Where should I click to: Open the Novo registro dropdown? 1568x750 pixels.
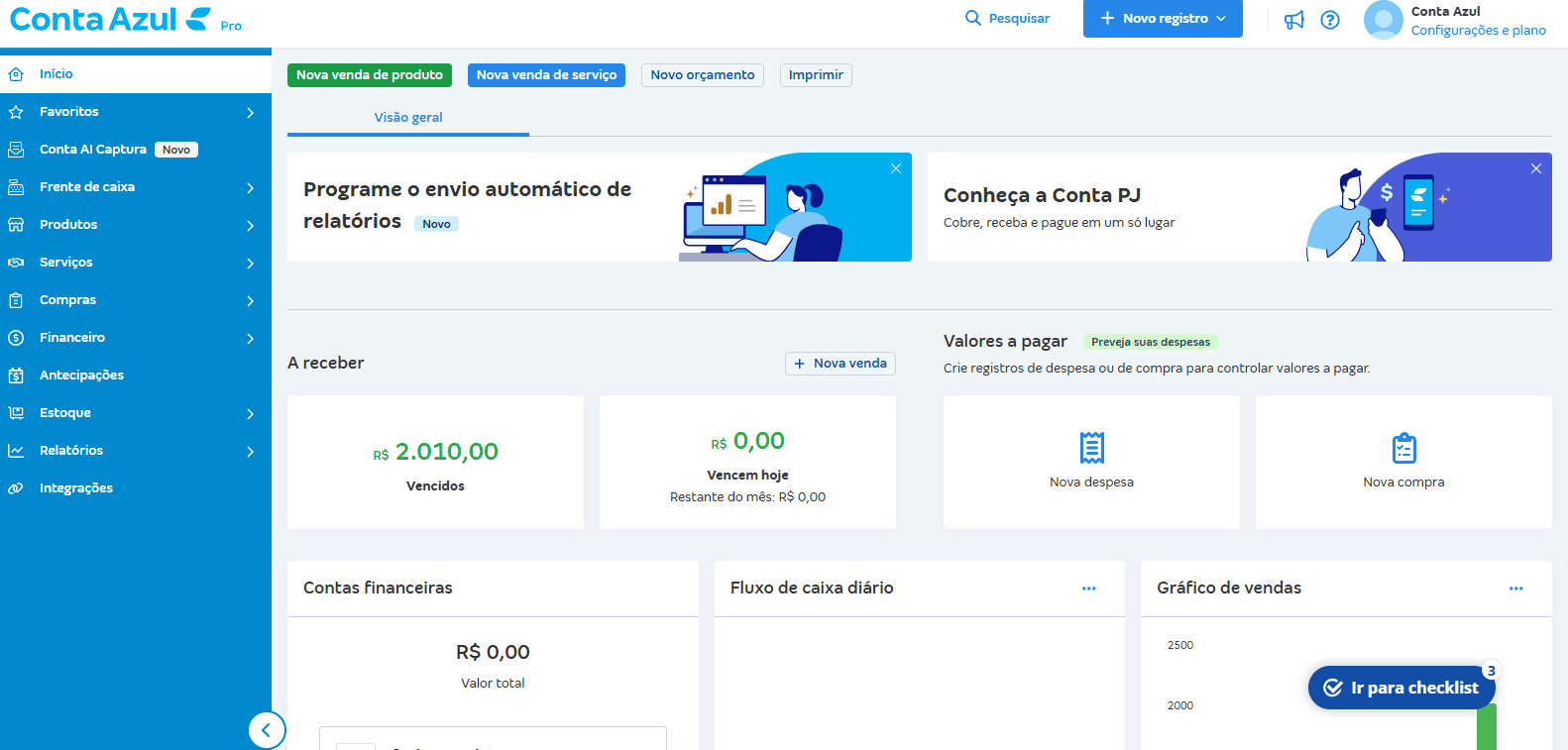click(1163, 19)
